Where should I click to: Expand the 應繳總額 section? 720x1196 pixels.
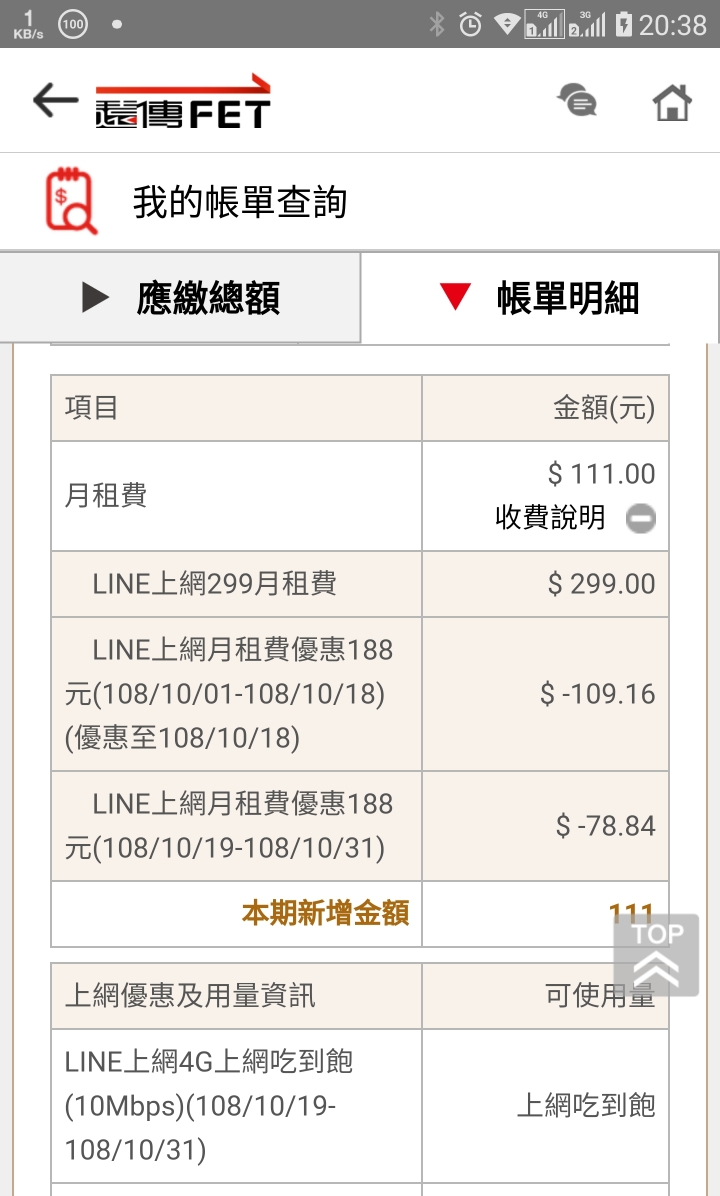tap(180, 297)
